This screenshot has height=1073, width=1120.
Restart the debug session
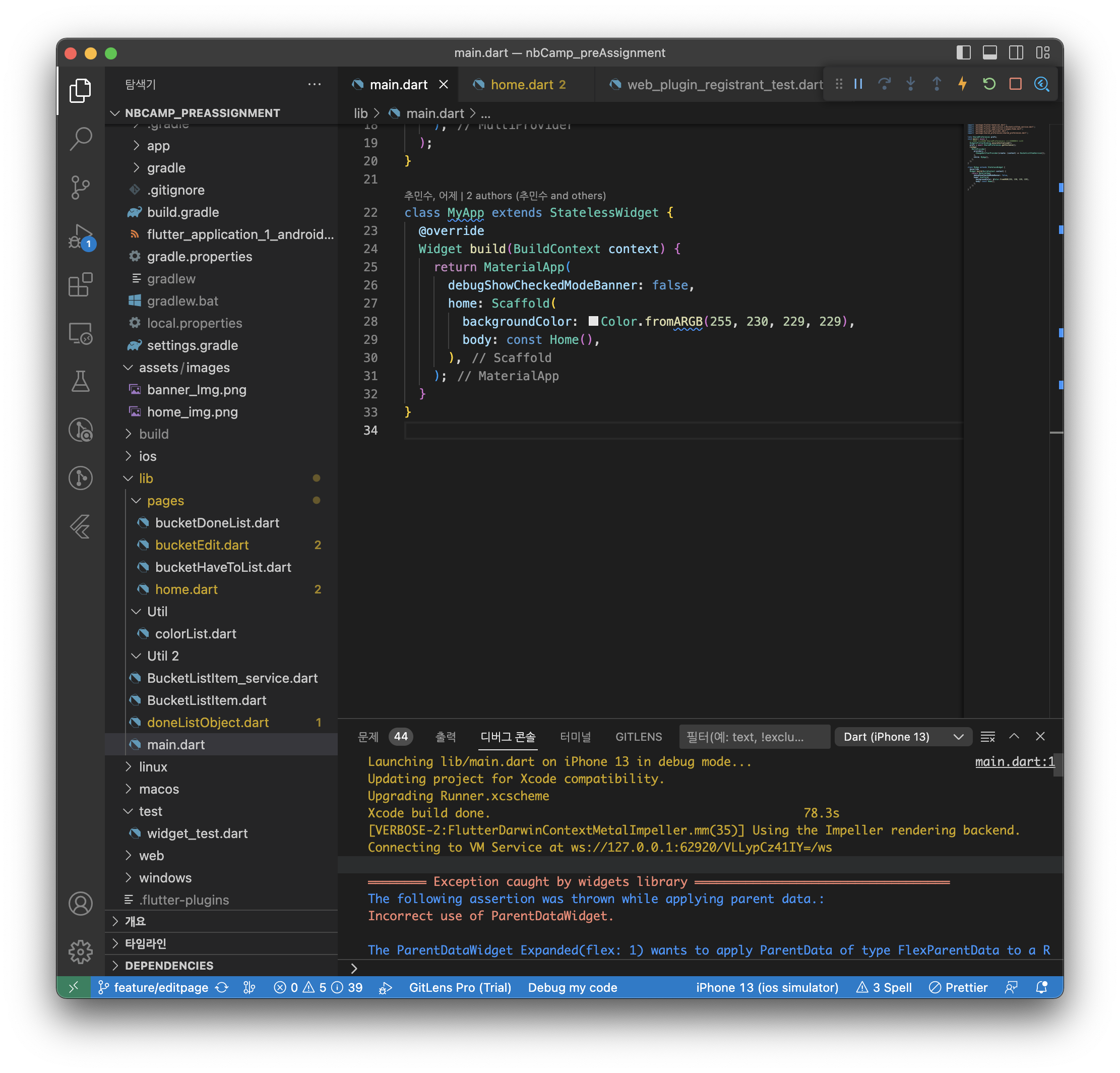[989, 84]
